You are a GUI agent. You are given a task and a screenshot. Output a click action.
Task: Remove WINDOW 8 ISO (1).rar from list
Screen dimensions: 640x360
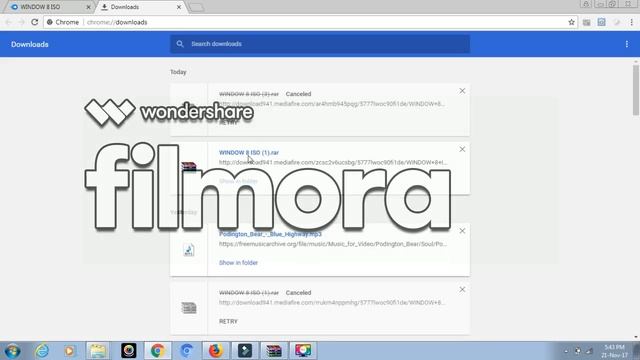[x=462, y=149]
